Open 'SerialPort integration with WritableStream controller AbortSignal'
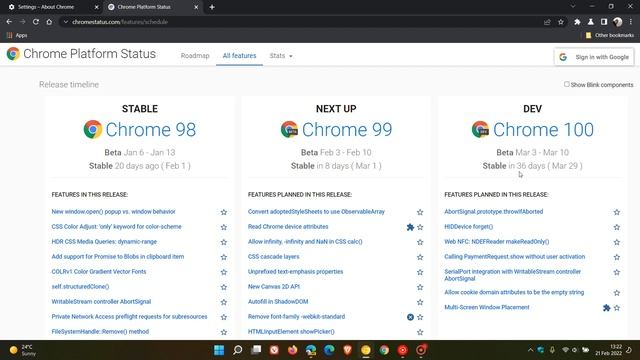 coord(513,275)
